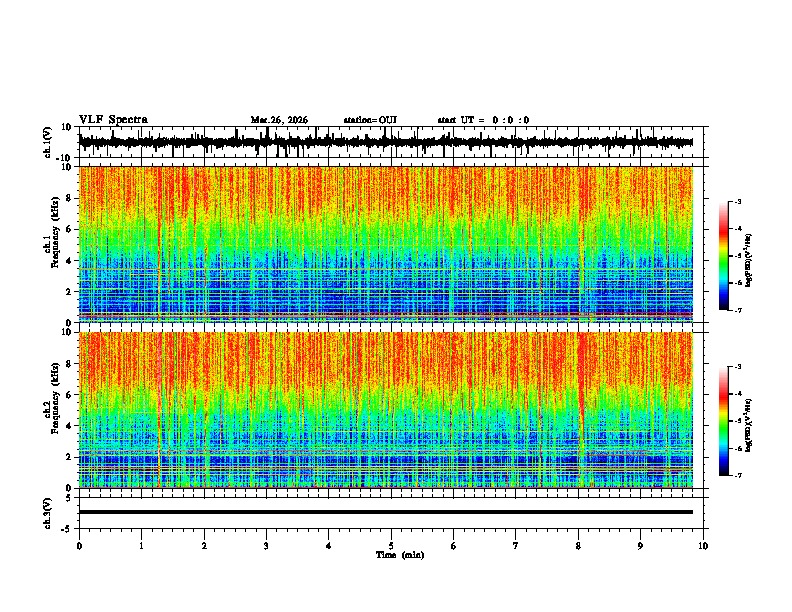Click the ch.2 spectrogram color scale bar
The image size is (792, 612).
723,421
